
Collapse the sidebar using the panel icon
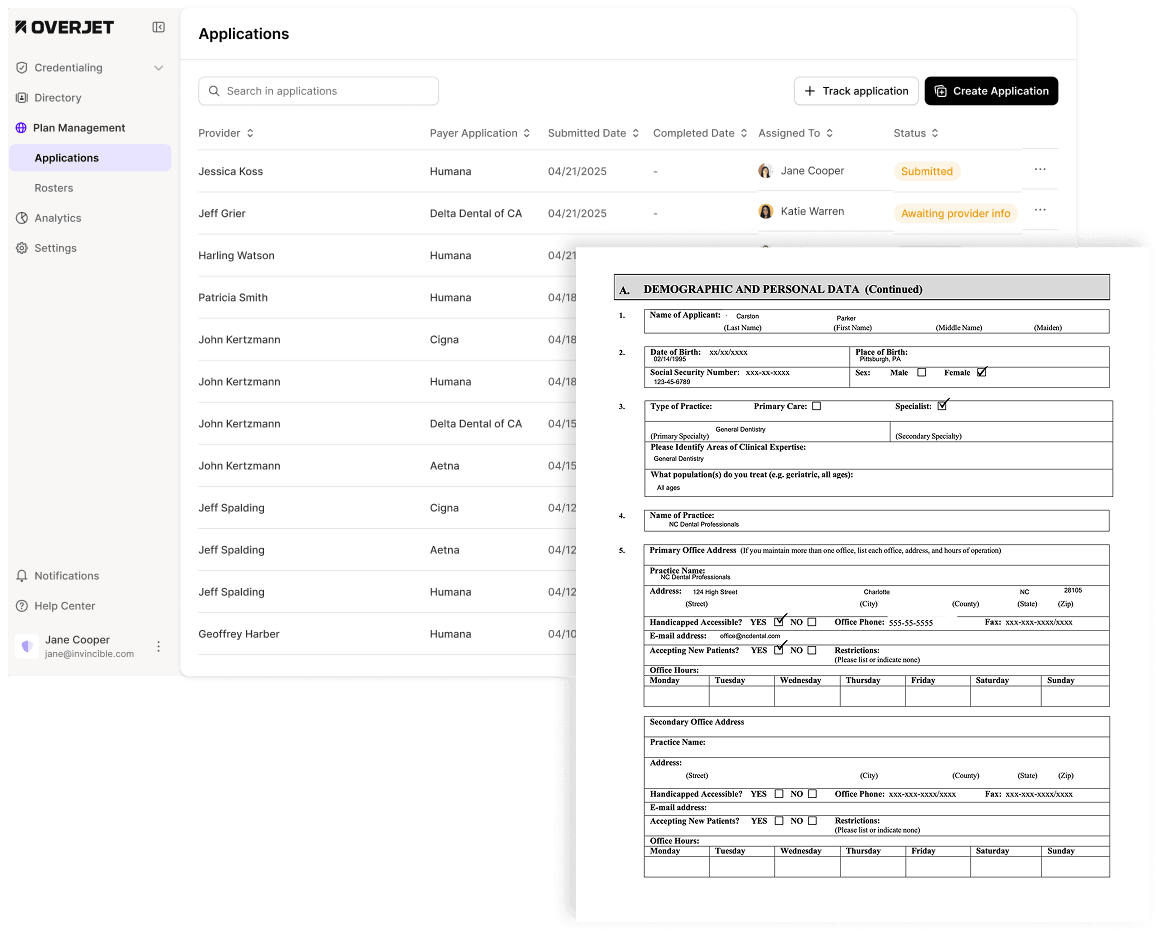(x=158, y=28)
